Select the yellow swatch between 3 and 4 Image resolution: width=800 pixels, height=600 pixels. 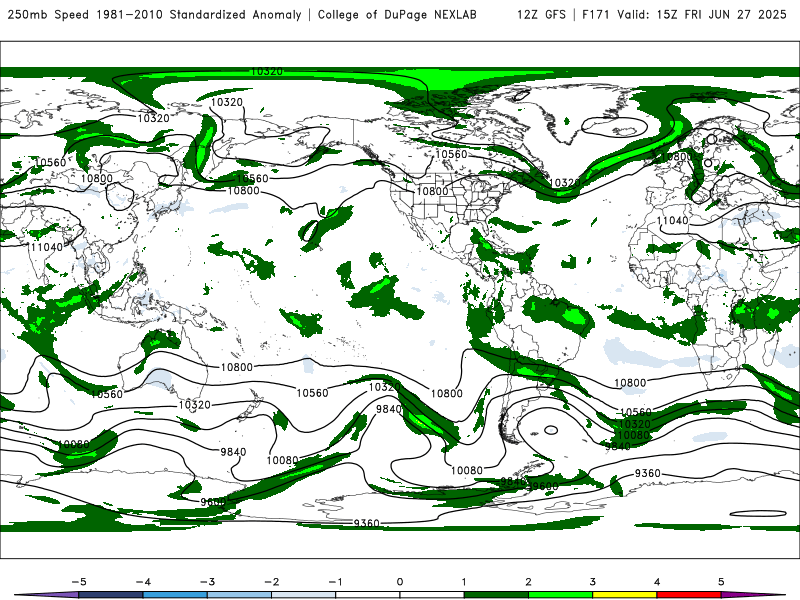pos(625,595)
